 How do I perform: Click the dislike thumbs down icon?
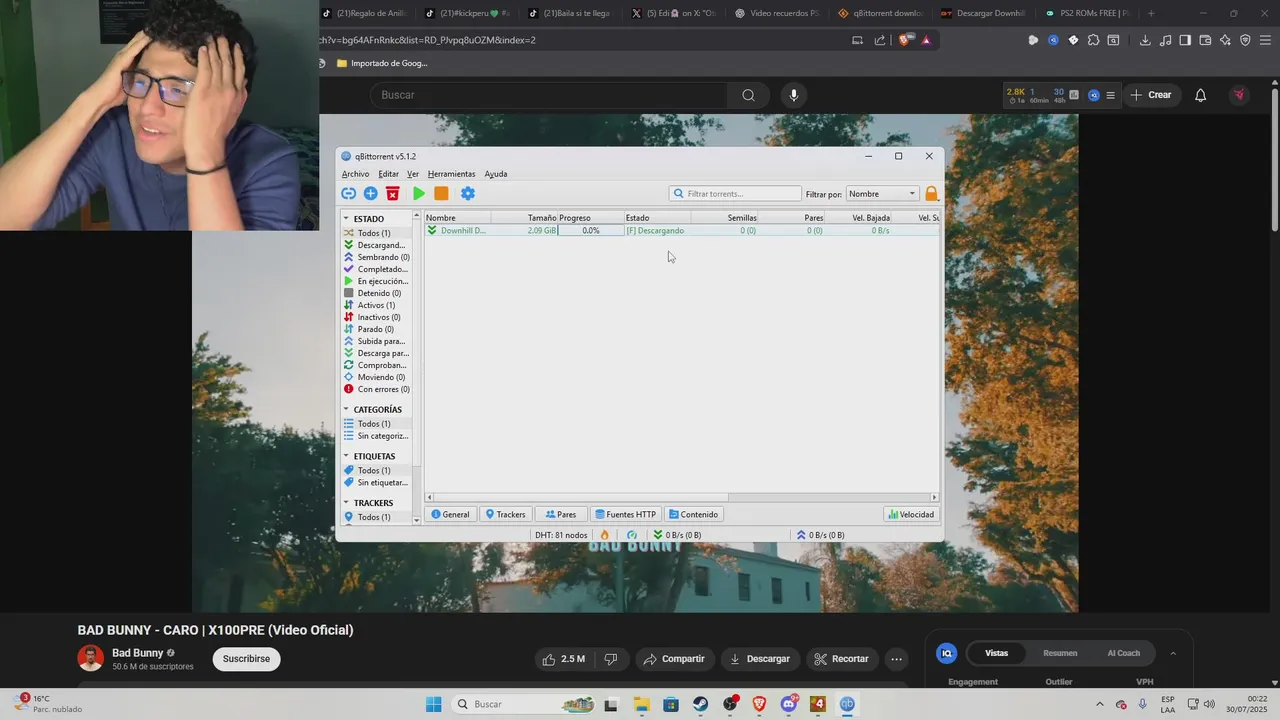click(610, 659)
